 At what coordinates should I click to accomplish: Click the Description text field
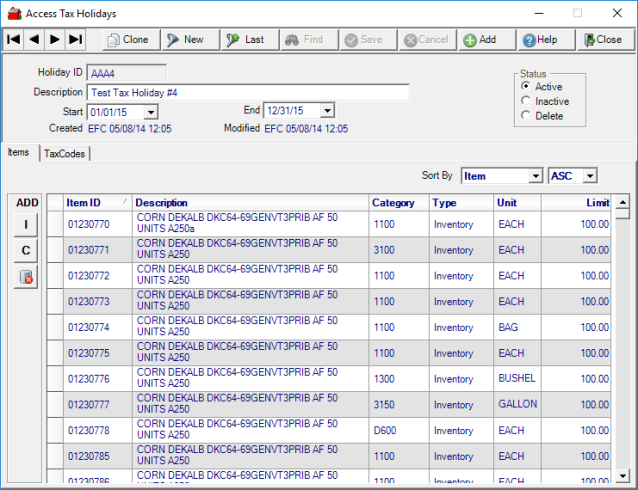click(248, 92)
